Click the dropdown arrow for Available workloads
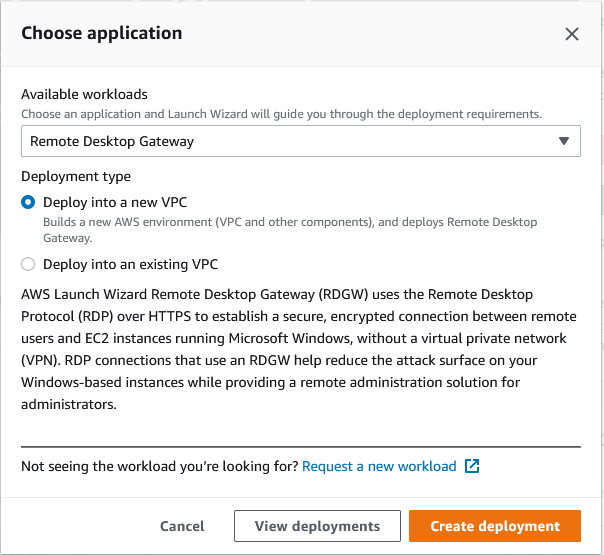The image size is (604, 555). click(x=565, y=141)
